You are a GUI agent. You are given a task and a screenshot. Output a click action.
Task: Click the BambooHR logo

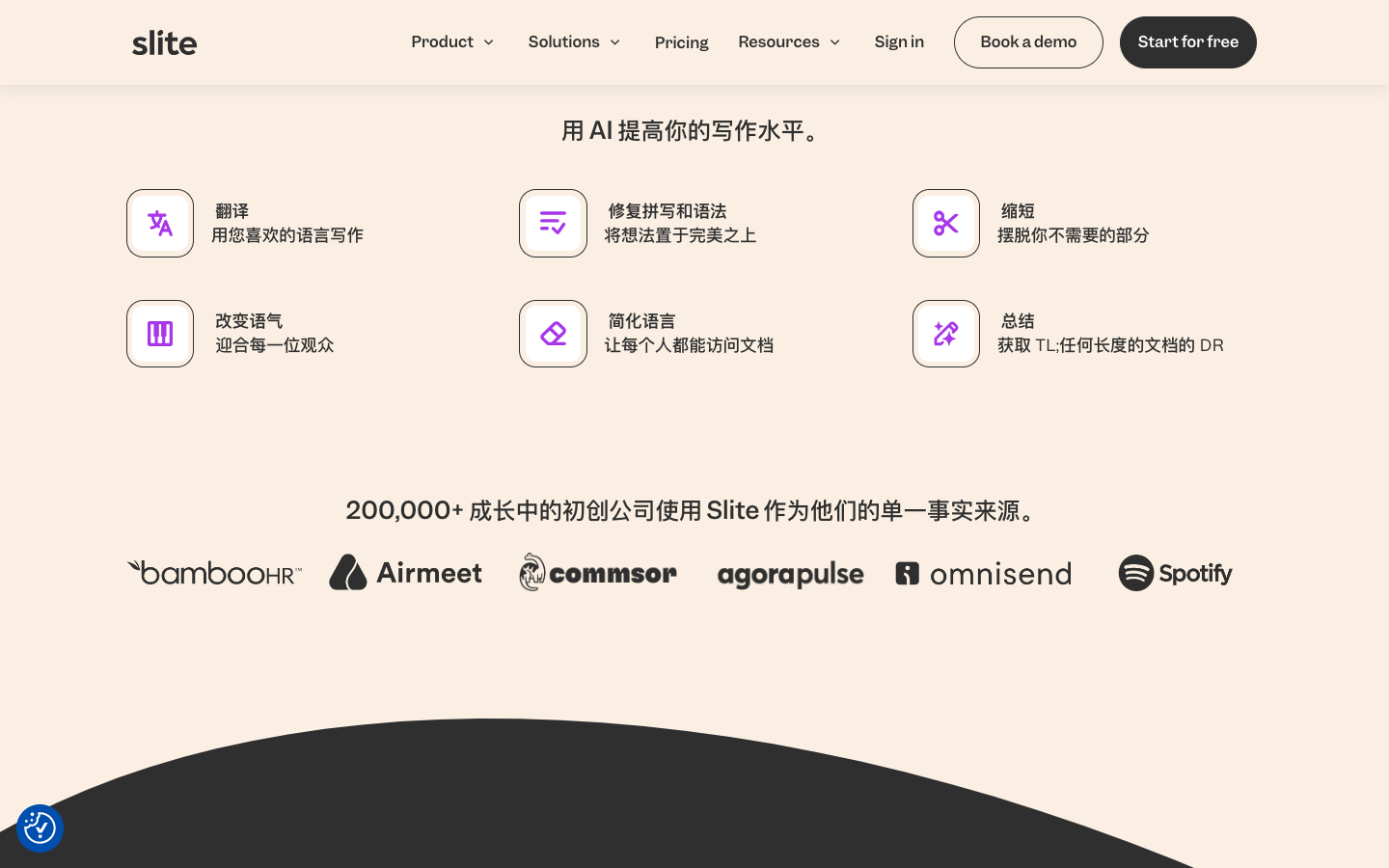[x=214, y=573]
